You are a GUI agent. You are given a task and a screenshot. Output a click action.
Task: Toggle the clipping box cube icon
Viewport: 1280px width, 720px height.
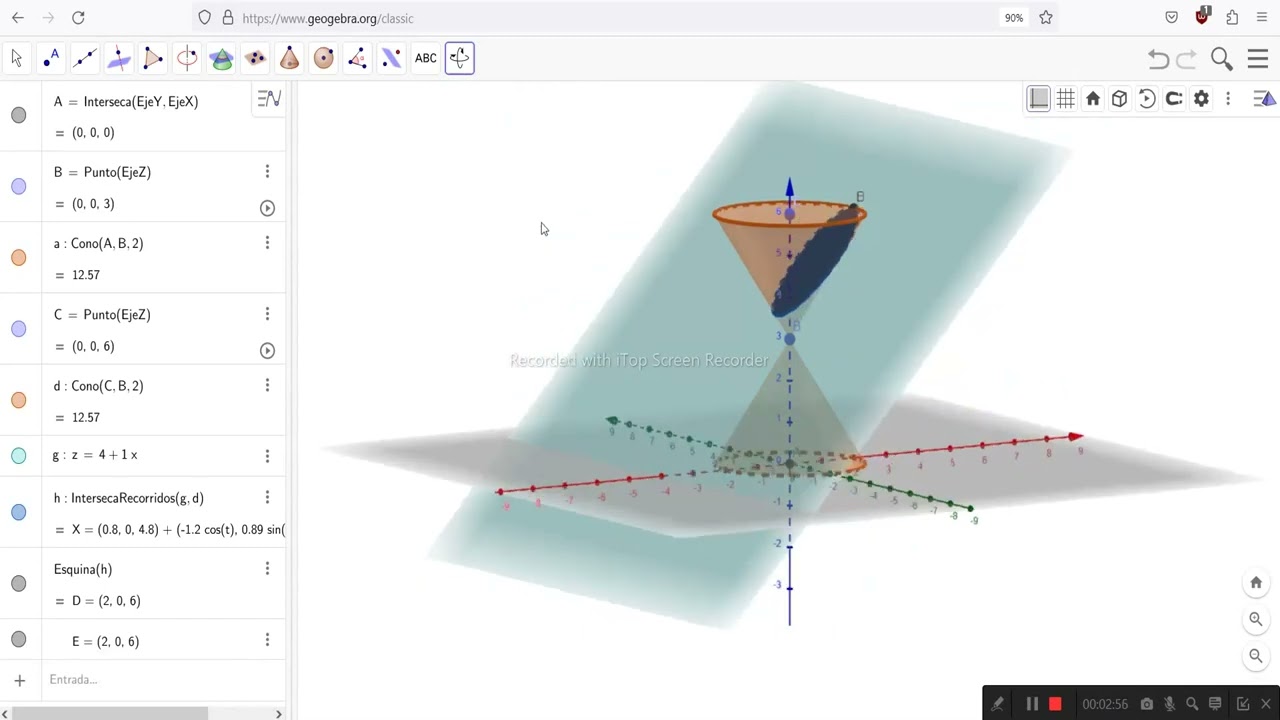1120,98
